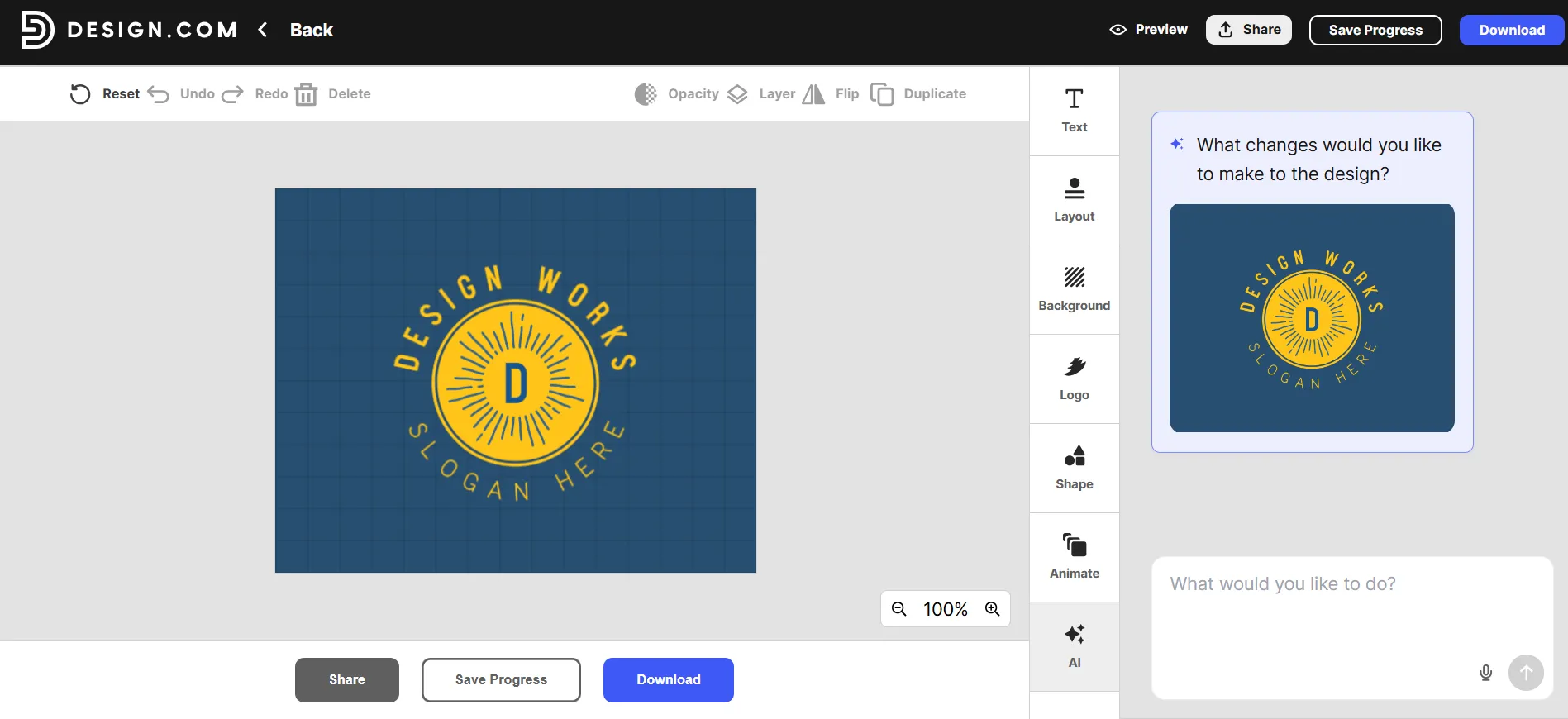Click the logo preview thumbnail in the AI chat
Viewport: 1568px width, 719px height.
click(1312, 318)
